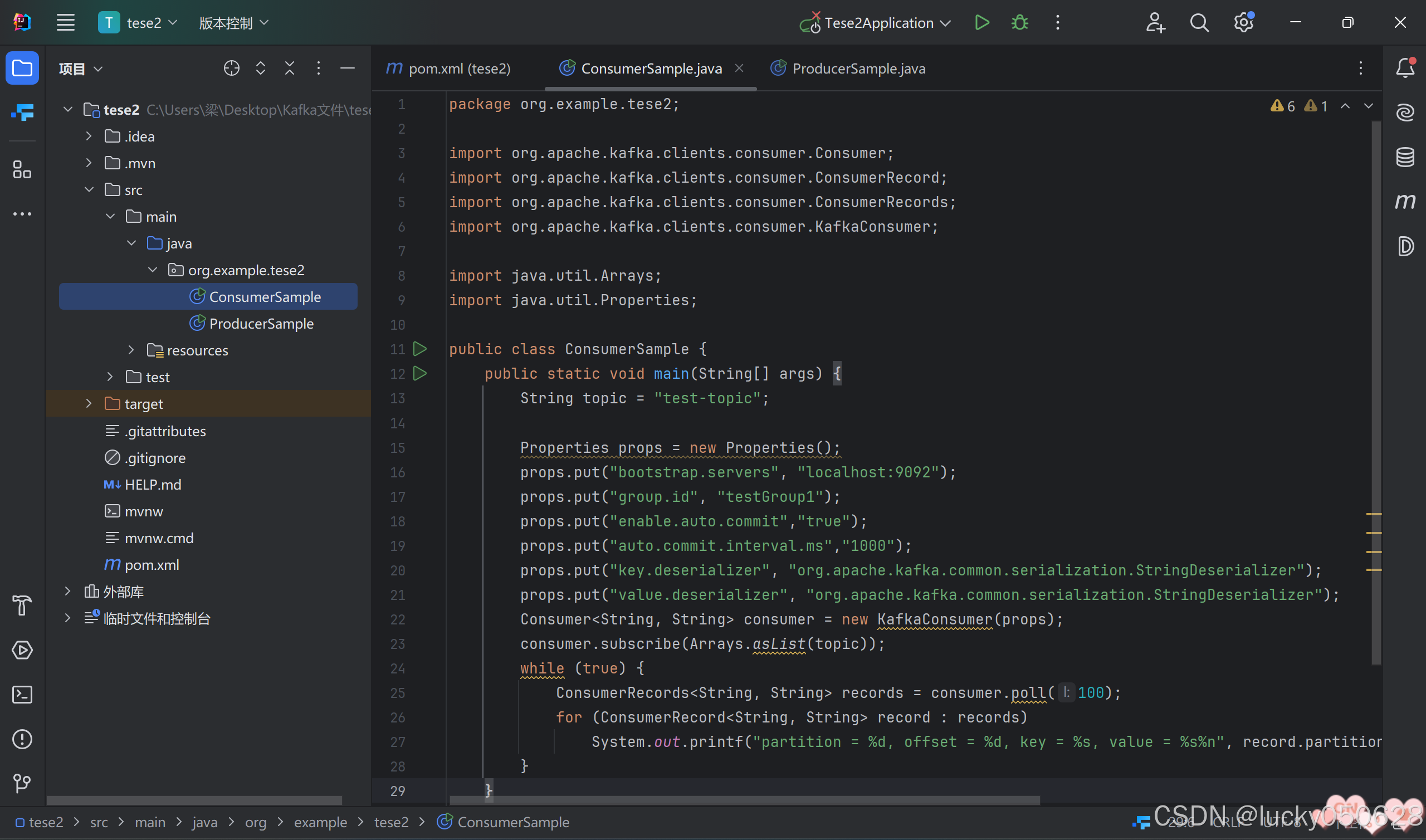Select opened file crosshair icon in project panel
Image resolution: width=1426 pixels, height=840 pixels.
[231, 69]
